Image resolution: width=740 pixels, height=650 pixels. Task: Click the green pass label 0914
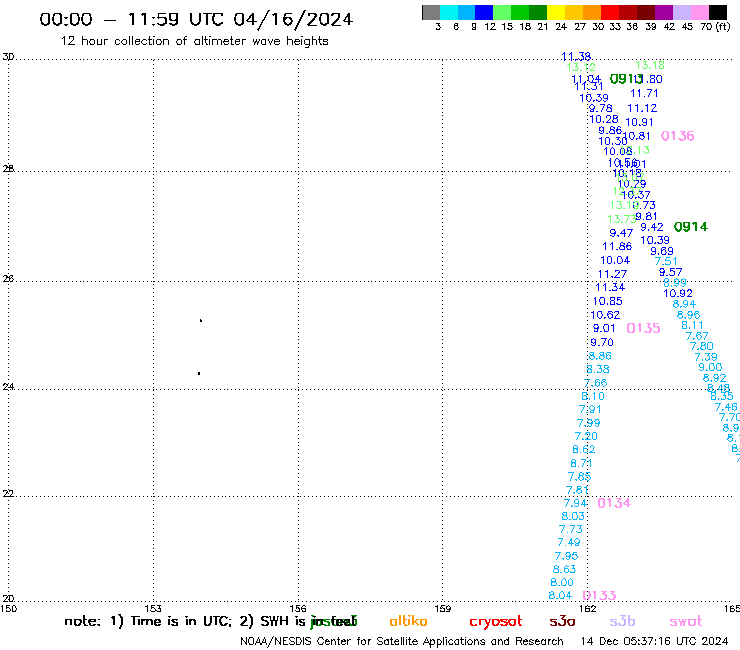coord(690,227)
